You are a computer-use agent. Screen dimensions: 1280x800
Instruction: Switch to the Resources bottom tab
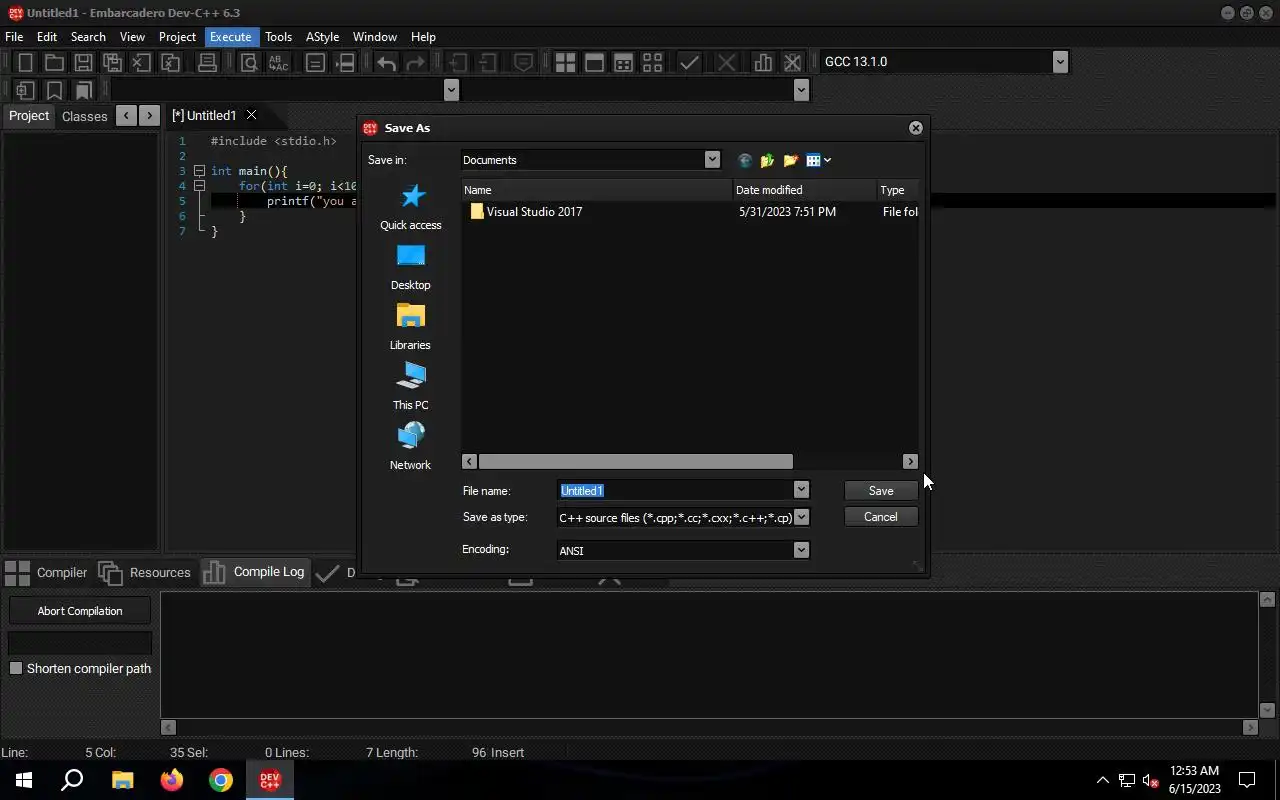(145, 572)
